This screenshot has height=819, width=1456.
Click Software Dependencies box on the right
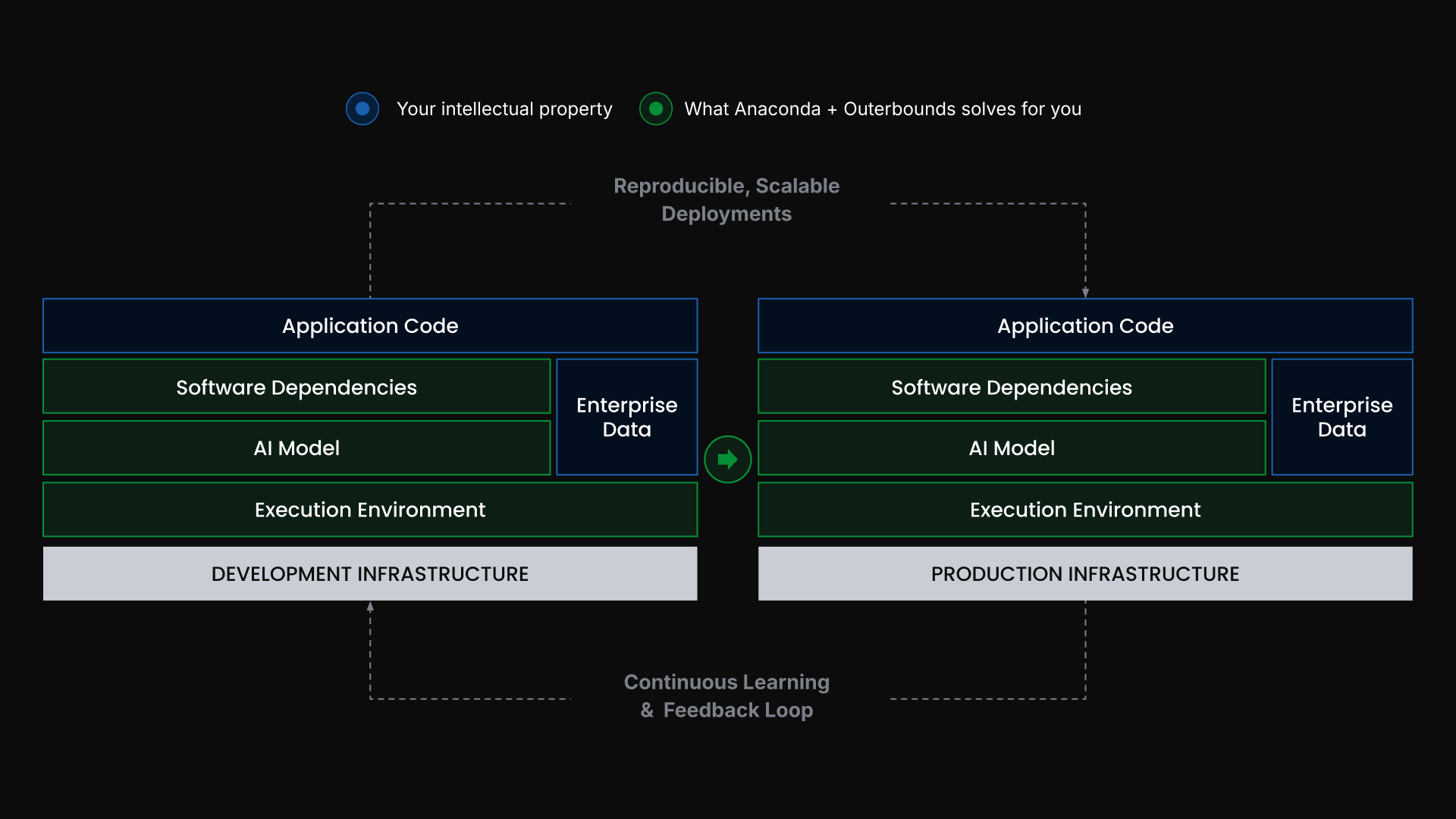1012,388
